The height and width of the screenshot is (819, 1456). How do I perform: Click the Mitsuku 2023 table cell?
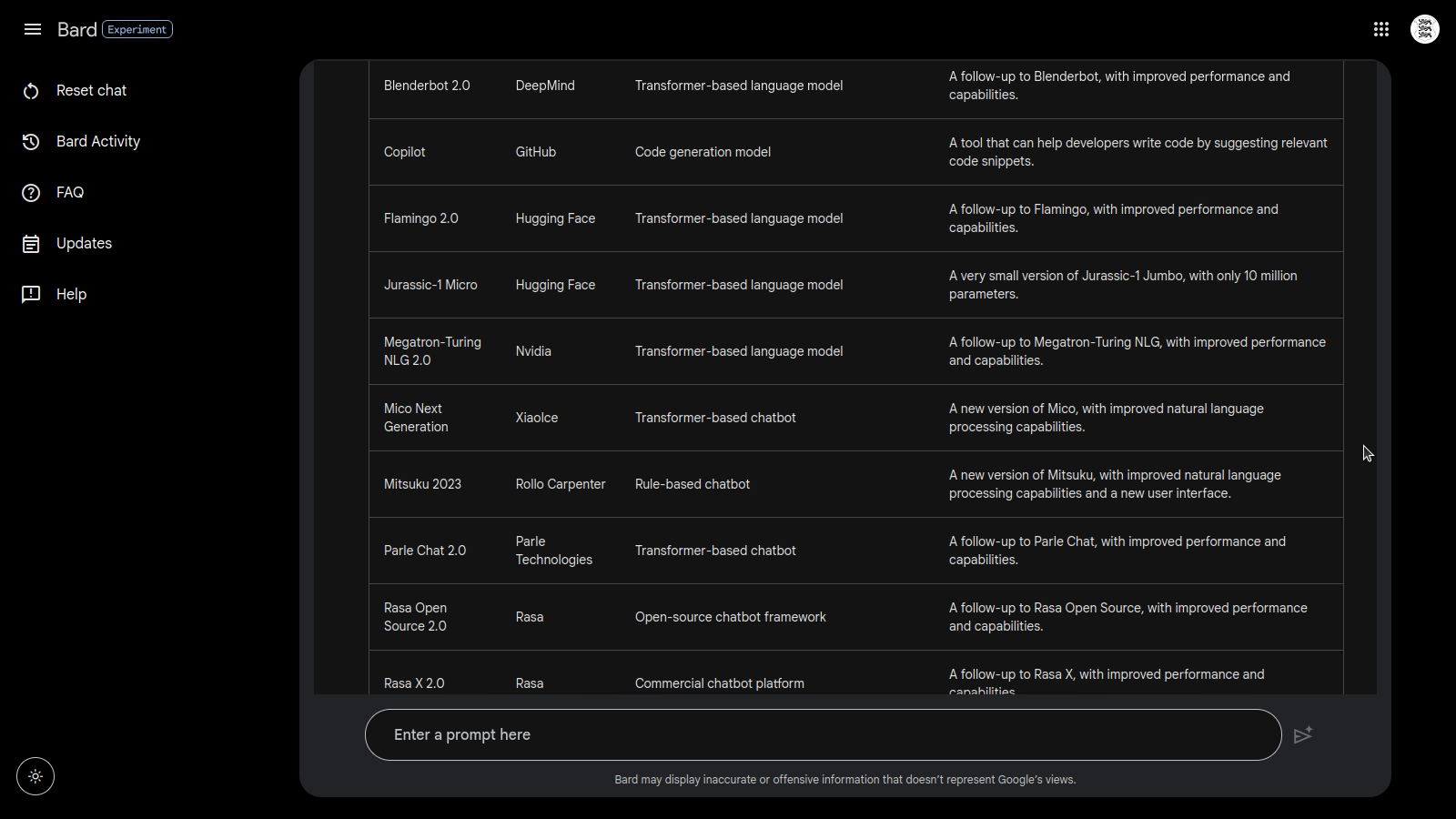tap(422, 484)
